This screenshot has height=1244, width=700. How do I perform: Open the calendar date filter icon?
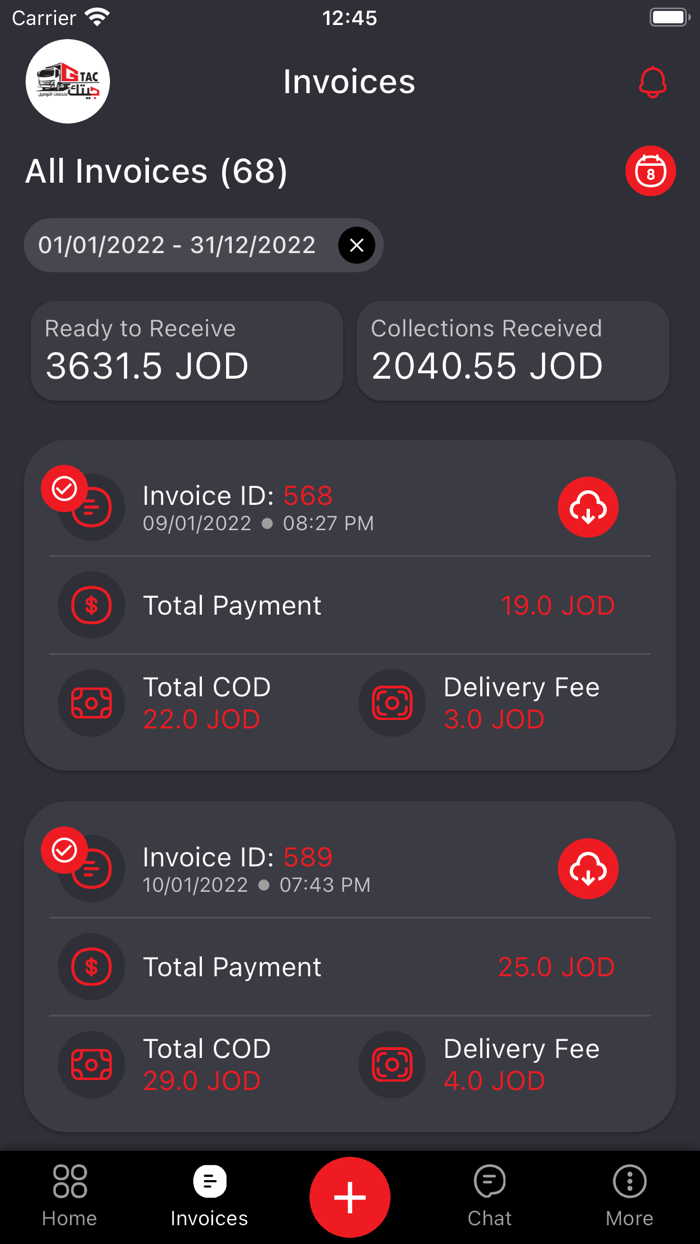[x=651, y=171]
